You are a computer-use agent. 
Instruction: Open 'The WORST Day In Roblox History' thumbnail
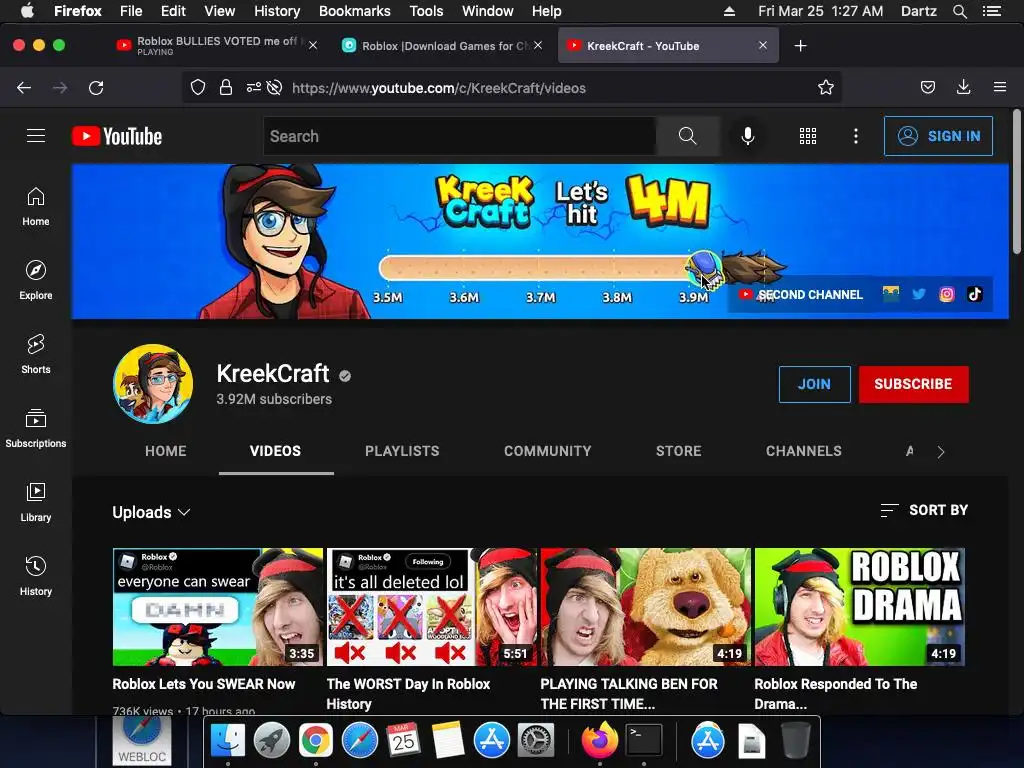pyautogui.click(x=432, y=607)
